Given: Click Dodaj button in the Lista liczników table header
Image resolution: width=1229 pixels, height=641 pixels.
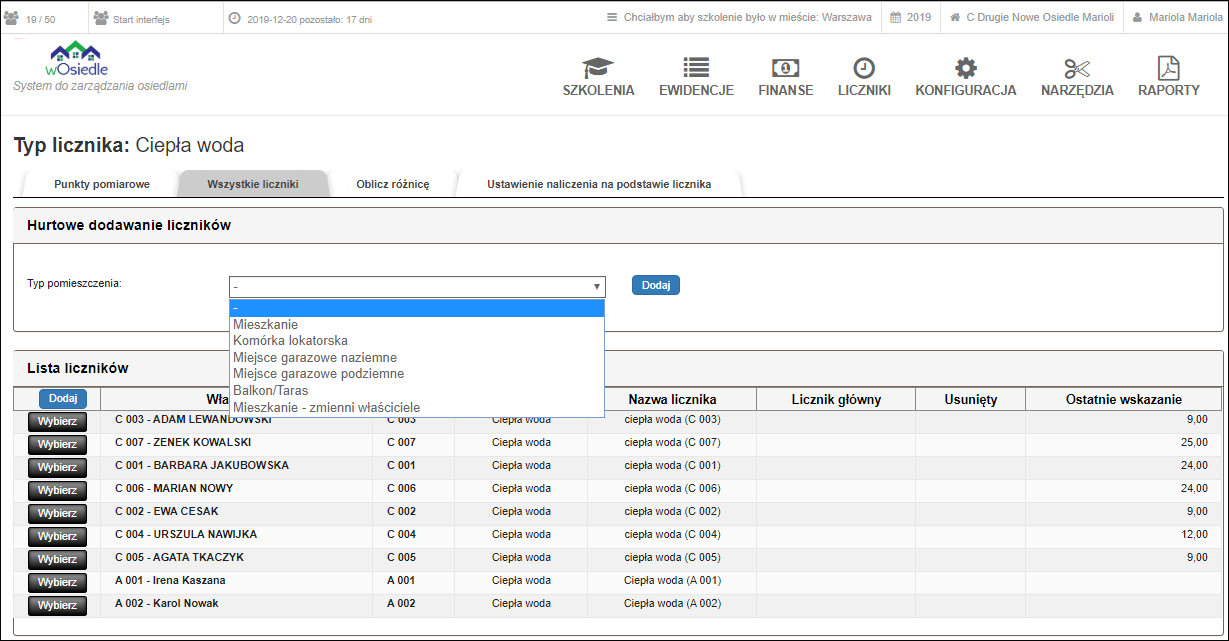Looking at the screenshot, I should [63, 398].
